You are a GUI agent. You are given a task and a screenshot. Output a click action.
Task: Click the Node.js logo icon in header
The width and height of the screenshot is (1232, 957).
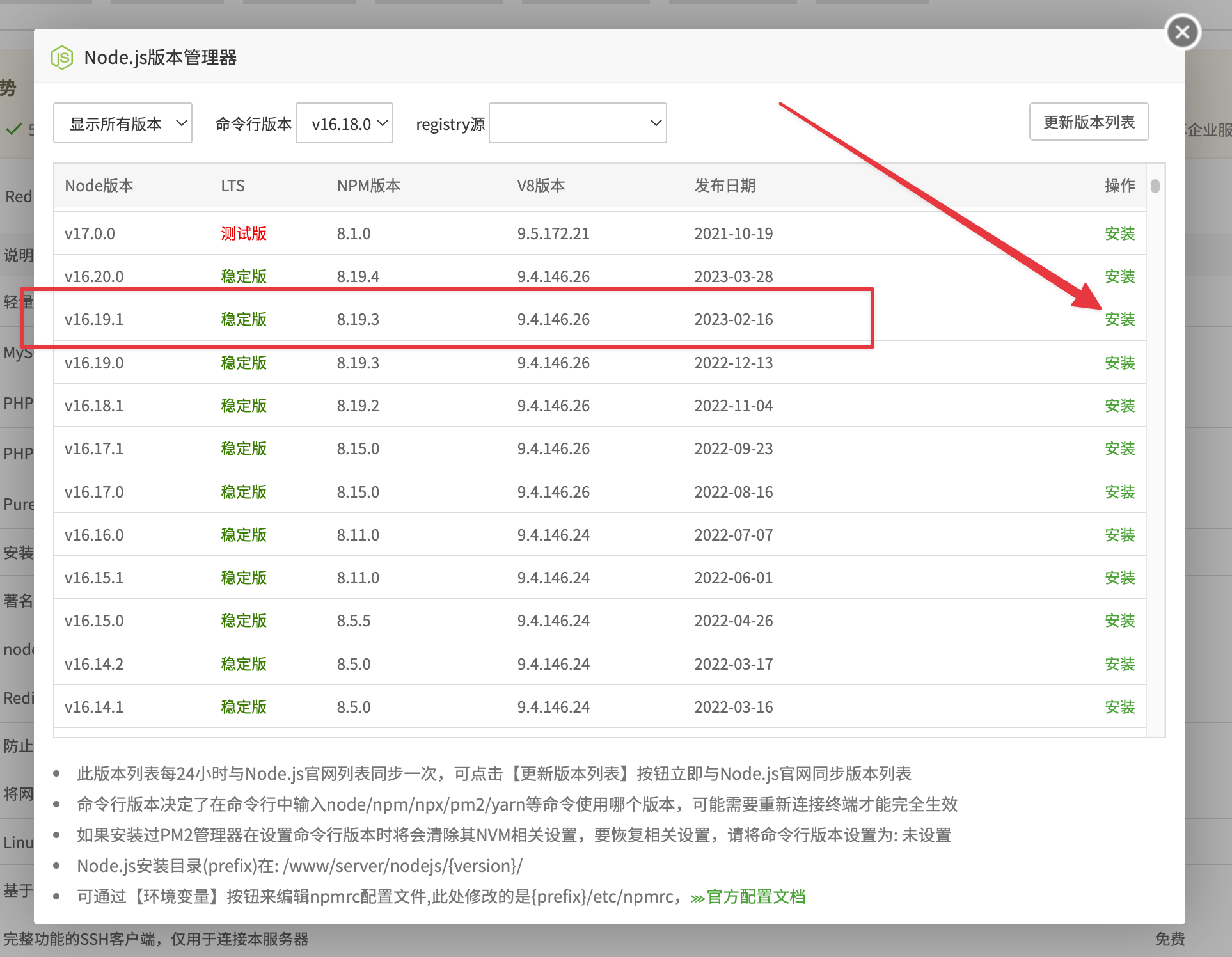point(62,58)
